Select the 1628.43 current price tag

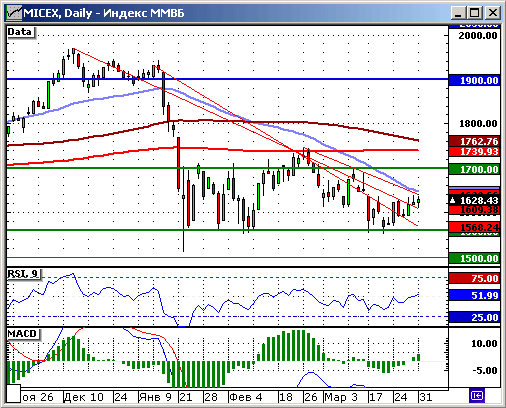coord(474,200)
